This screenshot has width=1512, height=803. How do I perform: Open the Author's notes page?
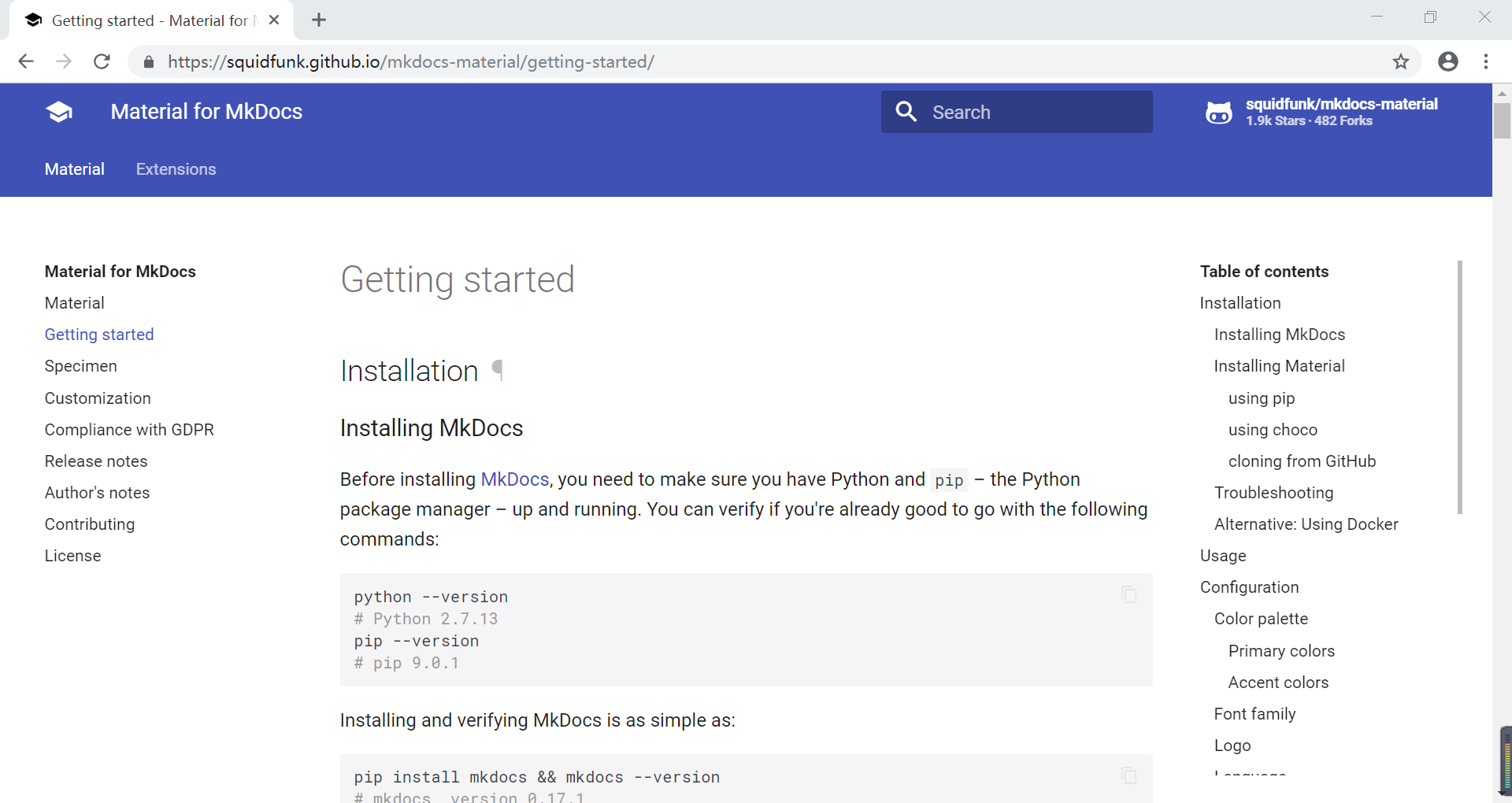[x=98, y=493]
